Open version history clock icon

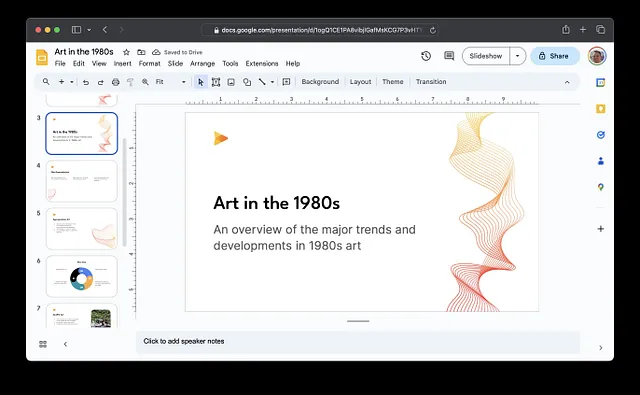tap(426, 56)
